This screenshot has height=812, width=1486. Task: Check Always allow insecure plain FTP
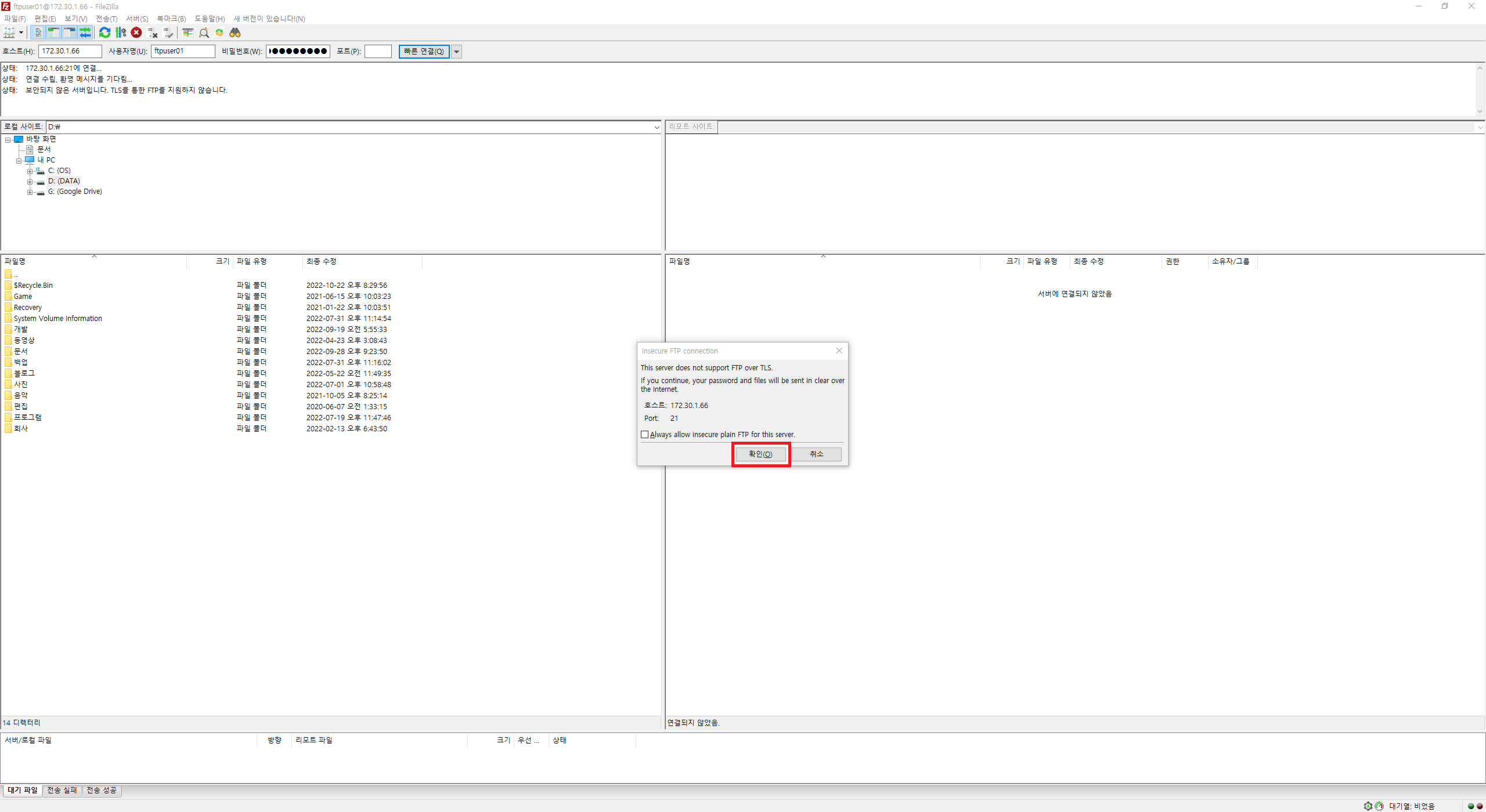(x=644, y=435)
